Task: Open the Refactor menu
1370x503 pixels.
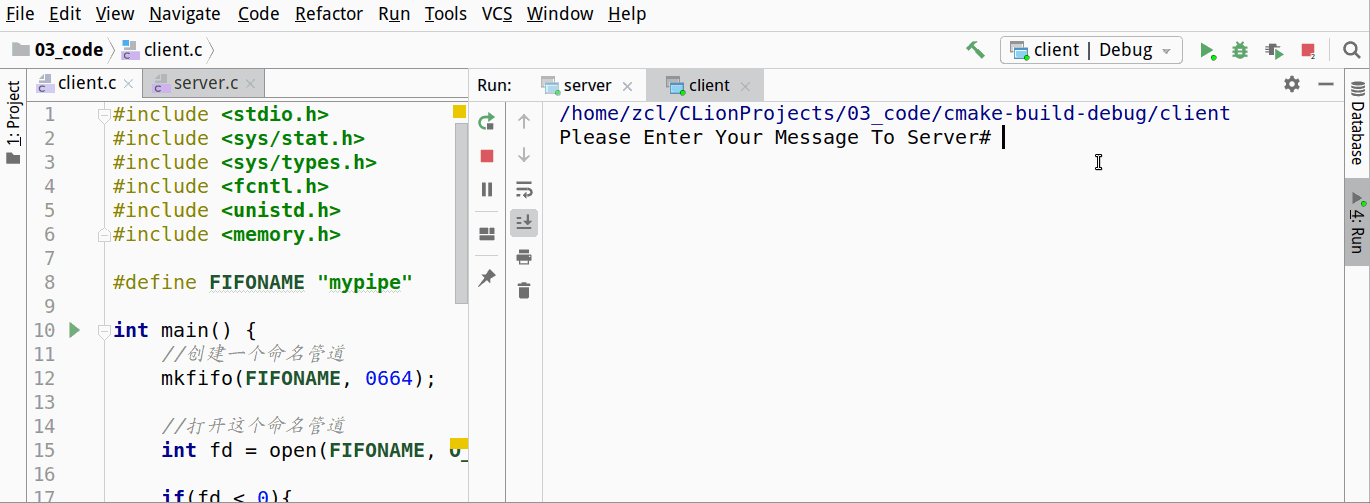Action: click(x=329, y=14)
